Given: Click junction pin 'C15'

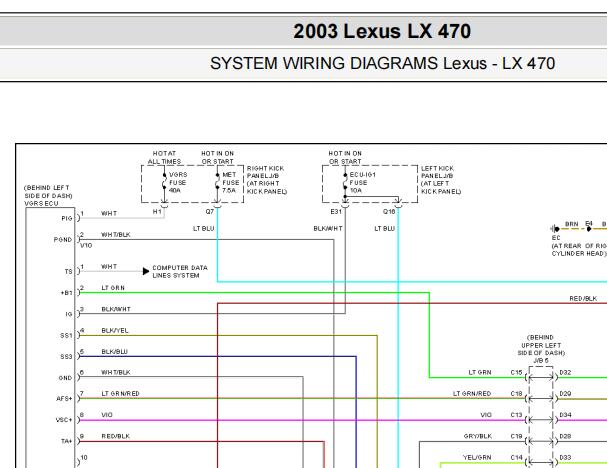Looking at the screenshot, I should (516, 373).
